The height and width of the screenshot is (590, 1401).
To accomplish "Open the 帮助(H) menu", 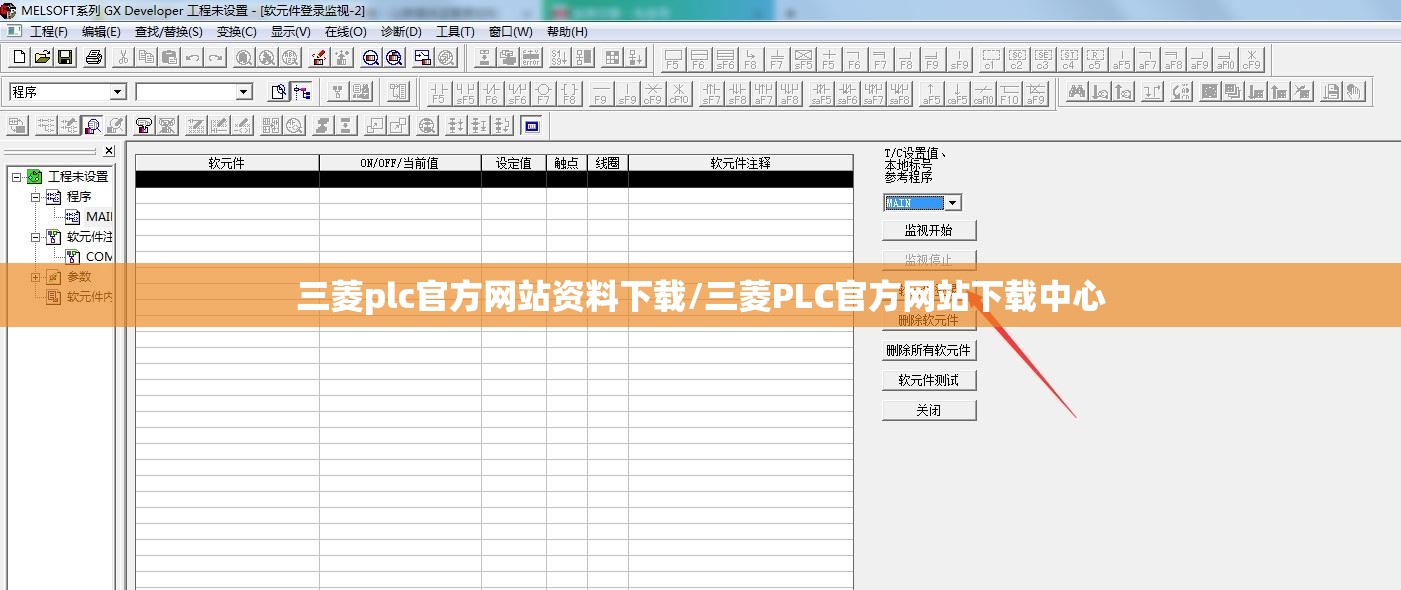I will [x=567, y=31].
